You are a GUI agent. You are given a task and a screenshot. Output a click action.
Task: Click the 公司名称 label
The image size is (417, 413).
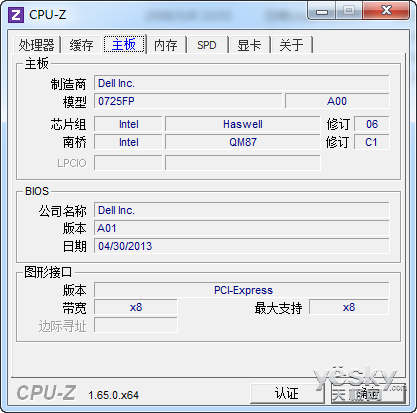pyautogui.click(x=62, y=211)
